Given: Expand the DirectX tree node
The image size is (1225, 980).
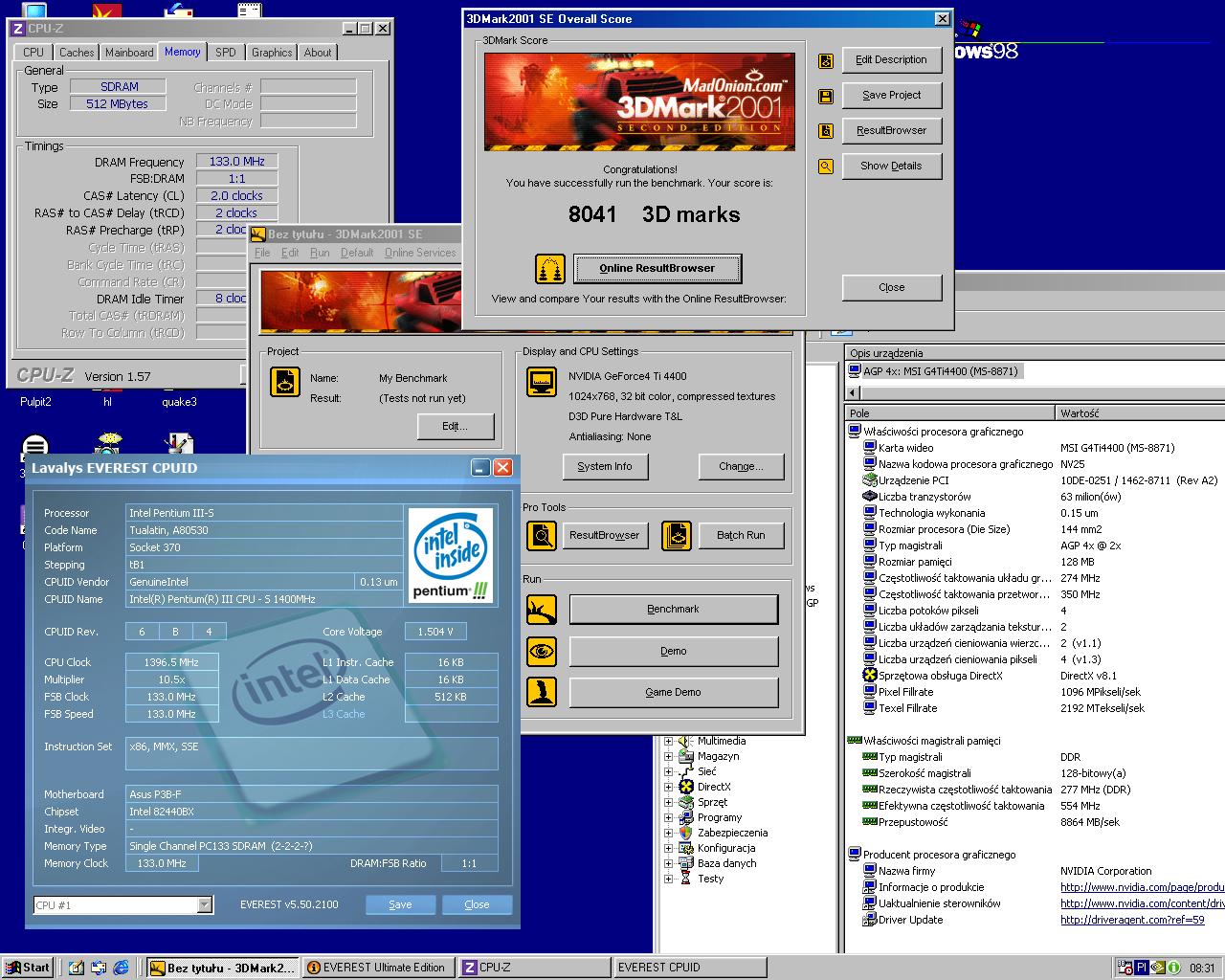Looking at the screenshot, I should pos(669,787).
